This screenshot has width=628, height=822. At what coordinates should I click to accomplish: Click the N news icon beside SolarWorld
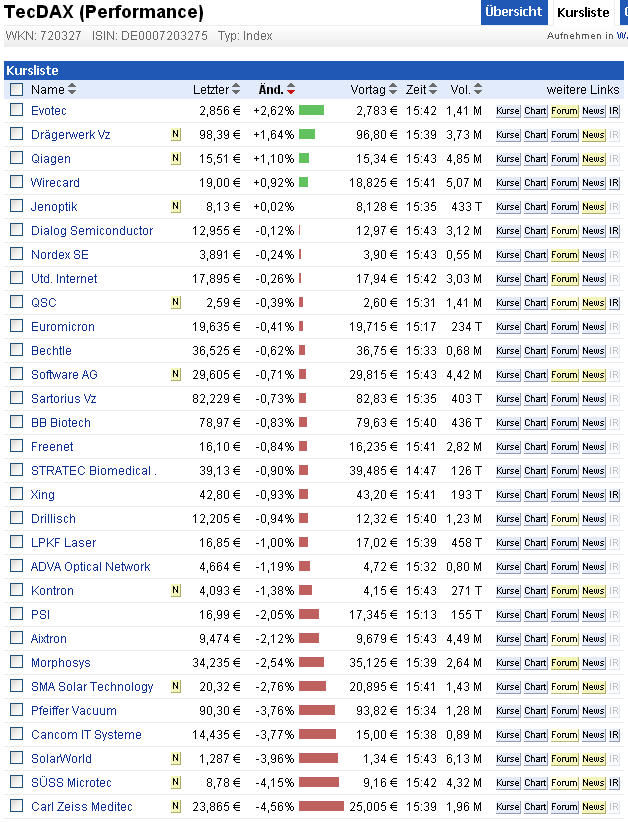pos(176,759)
